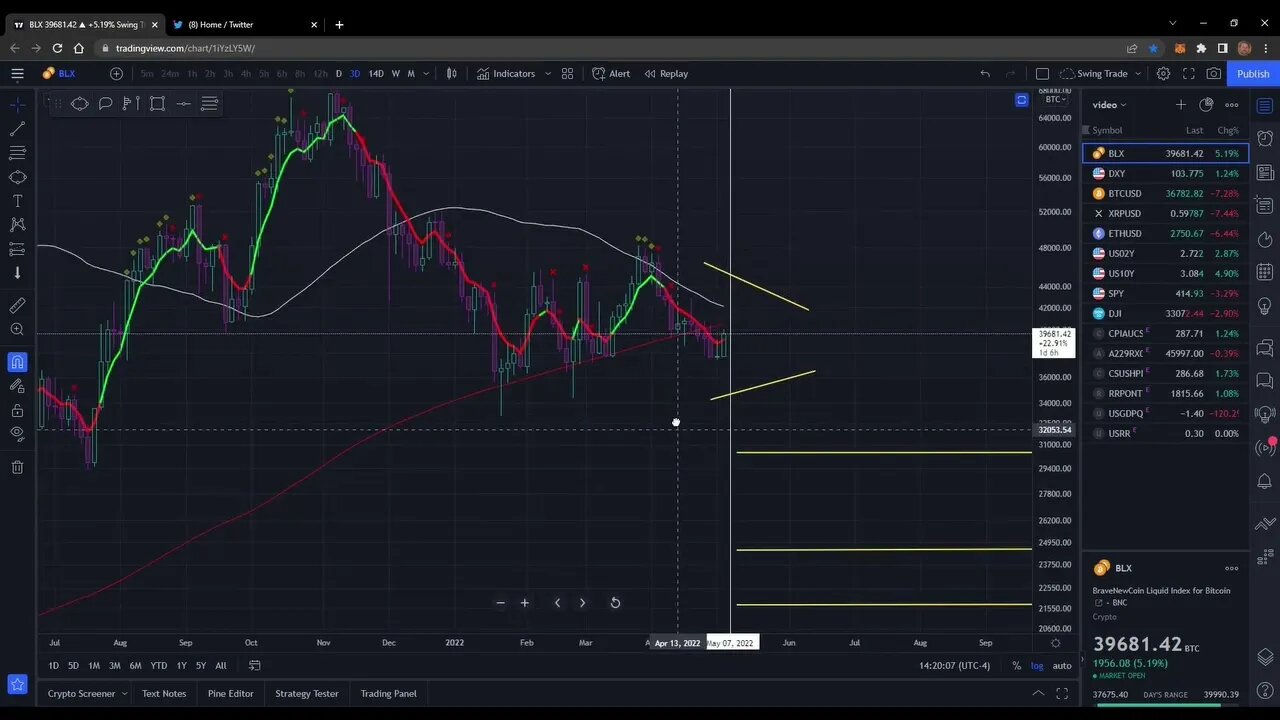Switch to the 14D timeframe
Viewport: 1280px width, 720px height.
click(376, 73)
